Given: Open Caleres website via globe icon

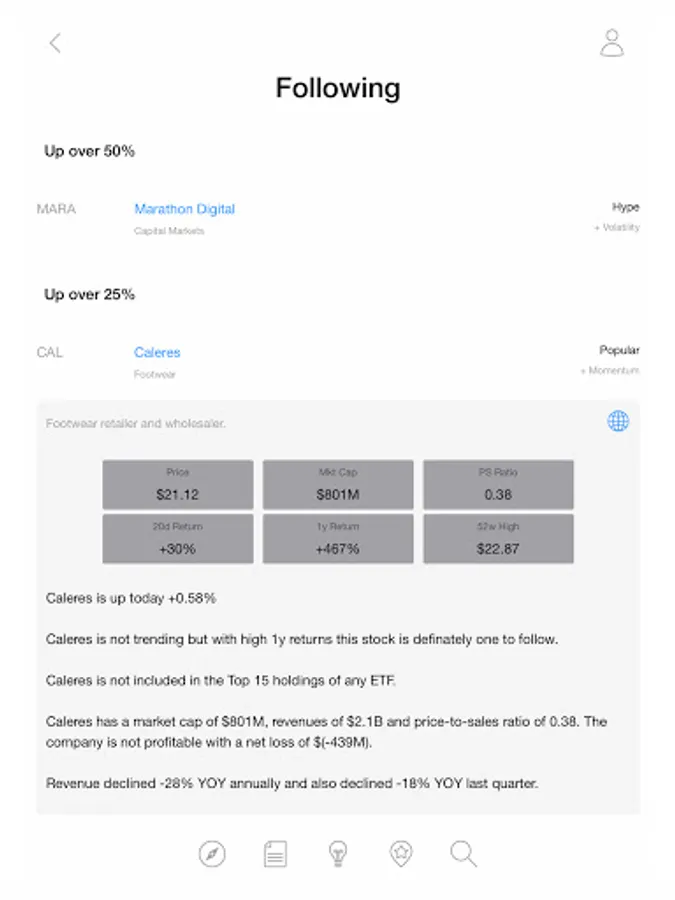Looking at the screenshot, I should (x=618, y=421).
